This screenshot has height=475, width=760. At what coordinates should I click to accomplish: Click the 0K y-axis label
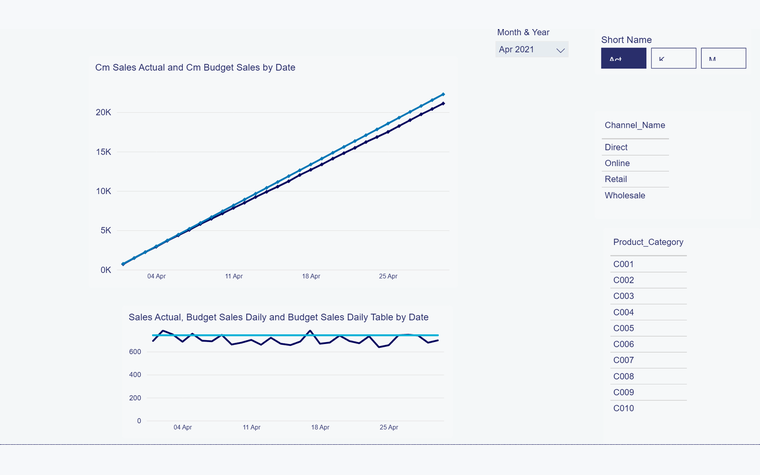106,270
